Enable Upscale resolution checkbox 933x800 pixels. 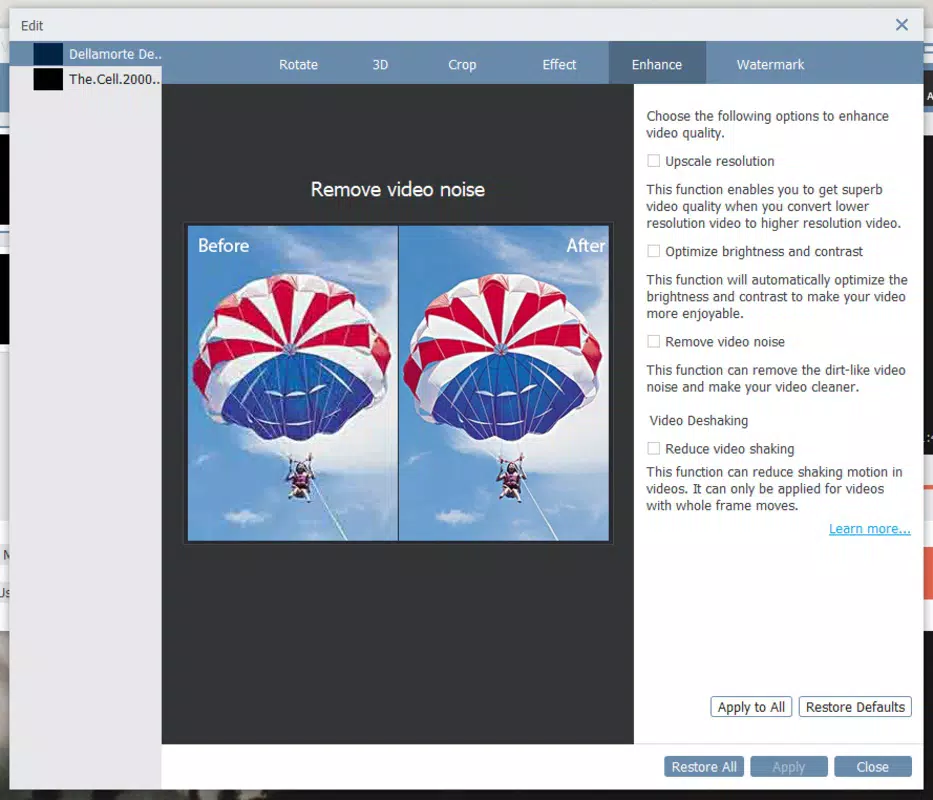point(653,161)
